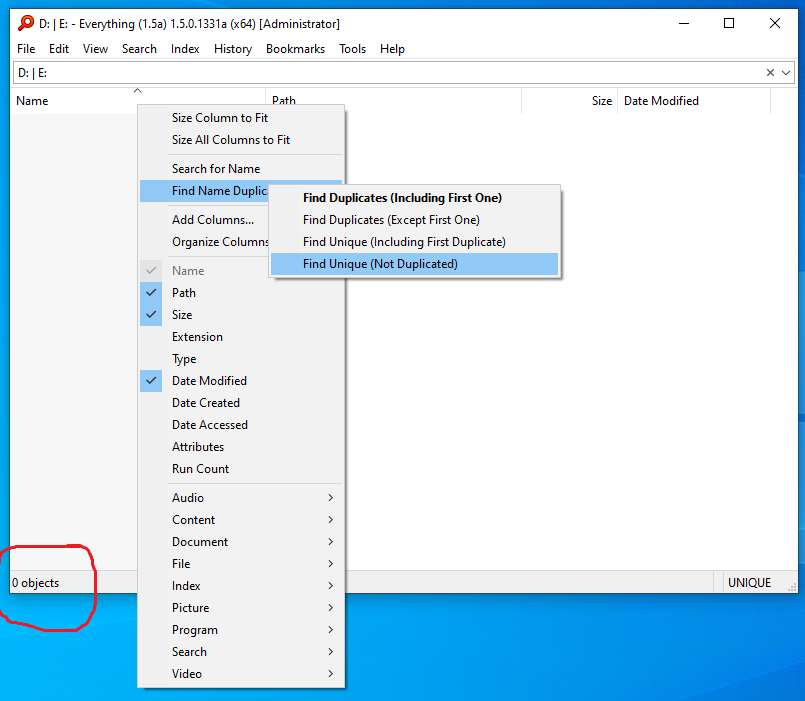The image size is (805, 701).
Task: Open the File menu
Action: coord(26,49)
